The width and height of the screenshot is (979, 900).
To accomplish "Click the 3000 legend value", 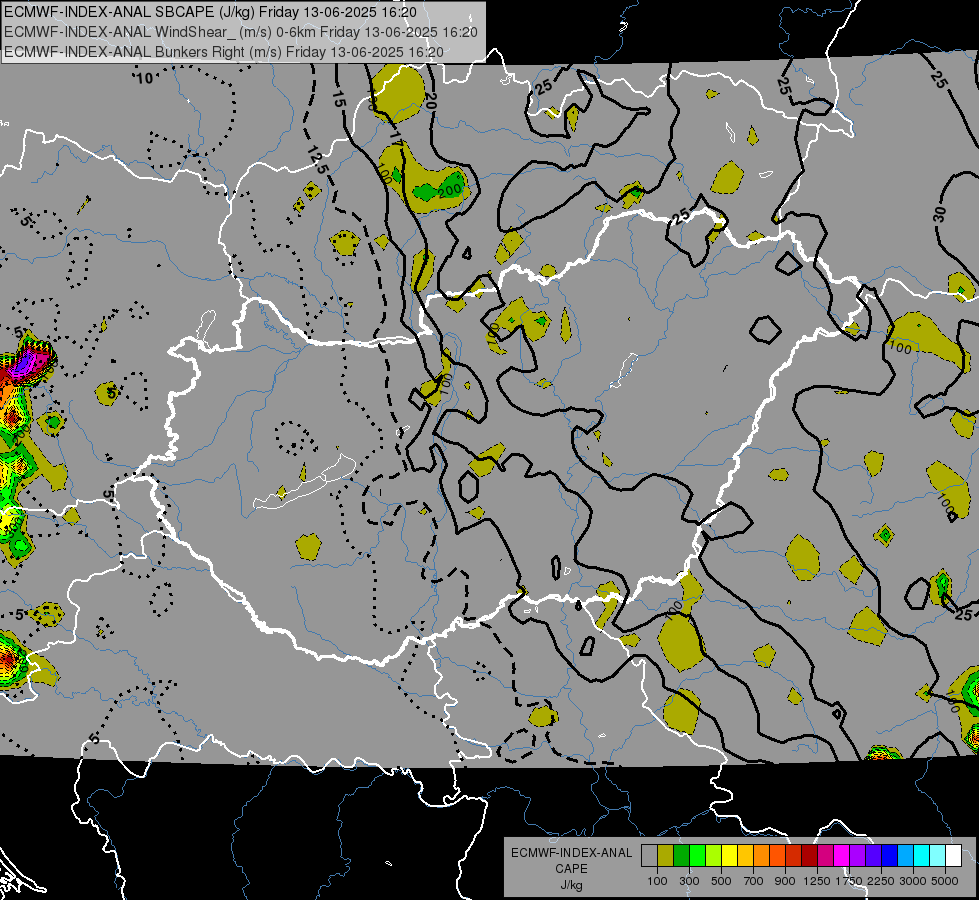I will pyautogui.click(x=913, y=881).
